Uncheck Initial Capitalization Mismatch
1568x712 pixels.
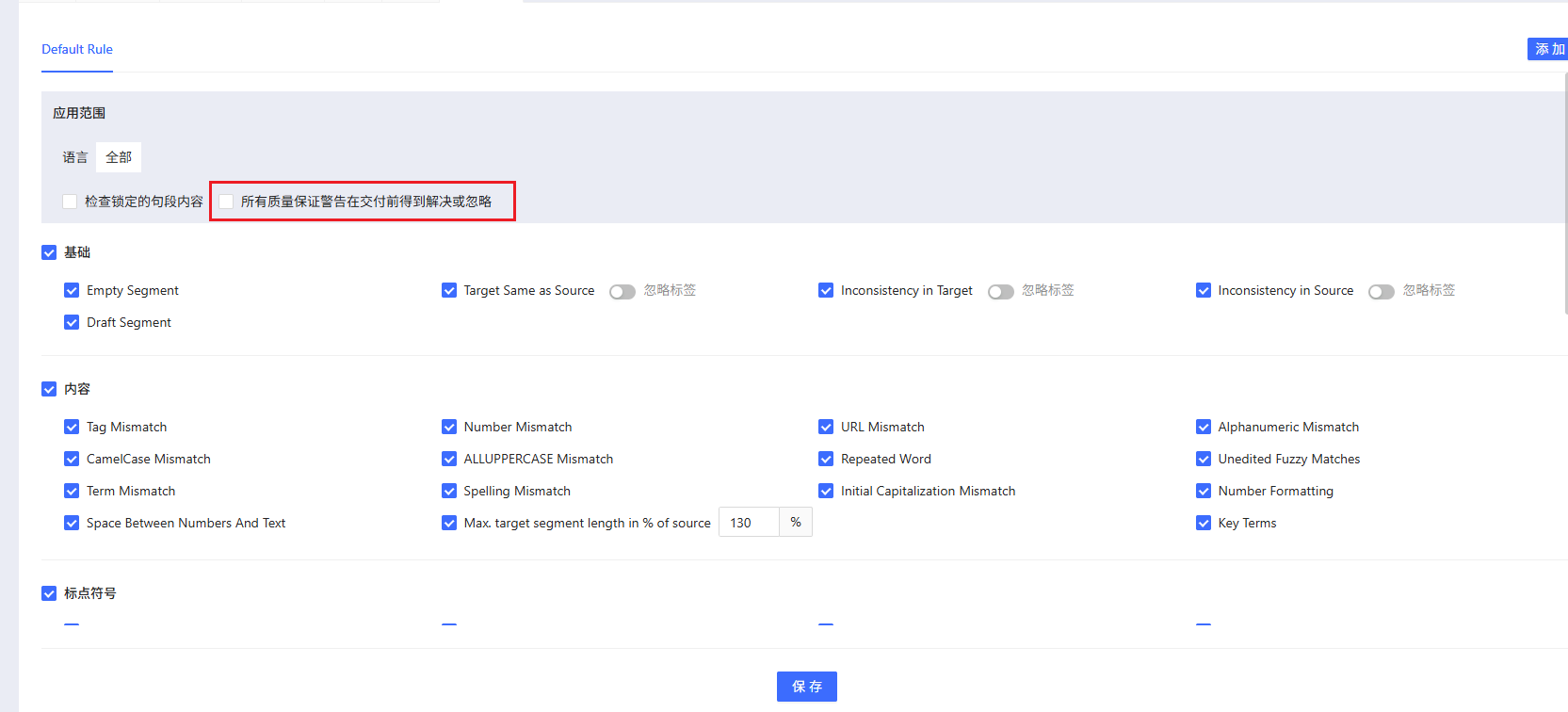pyautogui.click(x=826, y=491)
